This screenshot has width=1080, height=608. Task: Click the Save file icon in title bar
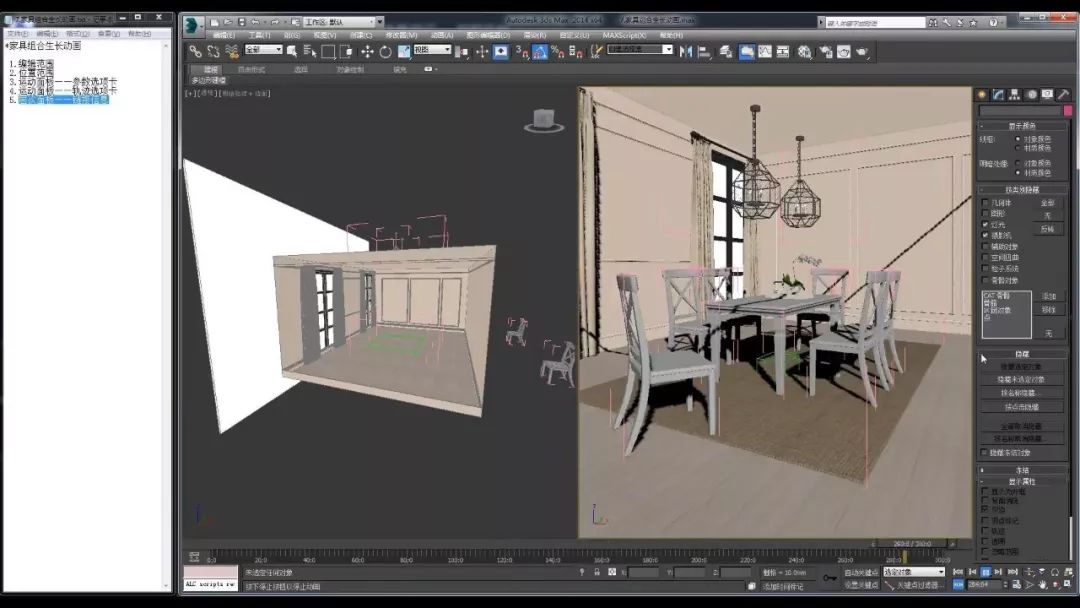pos(242,22)
